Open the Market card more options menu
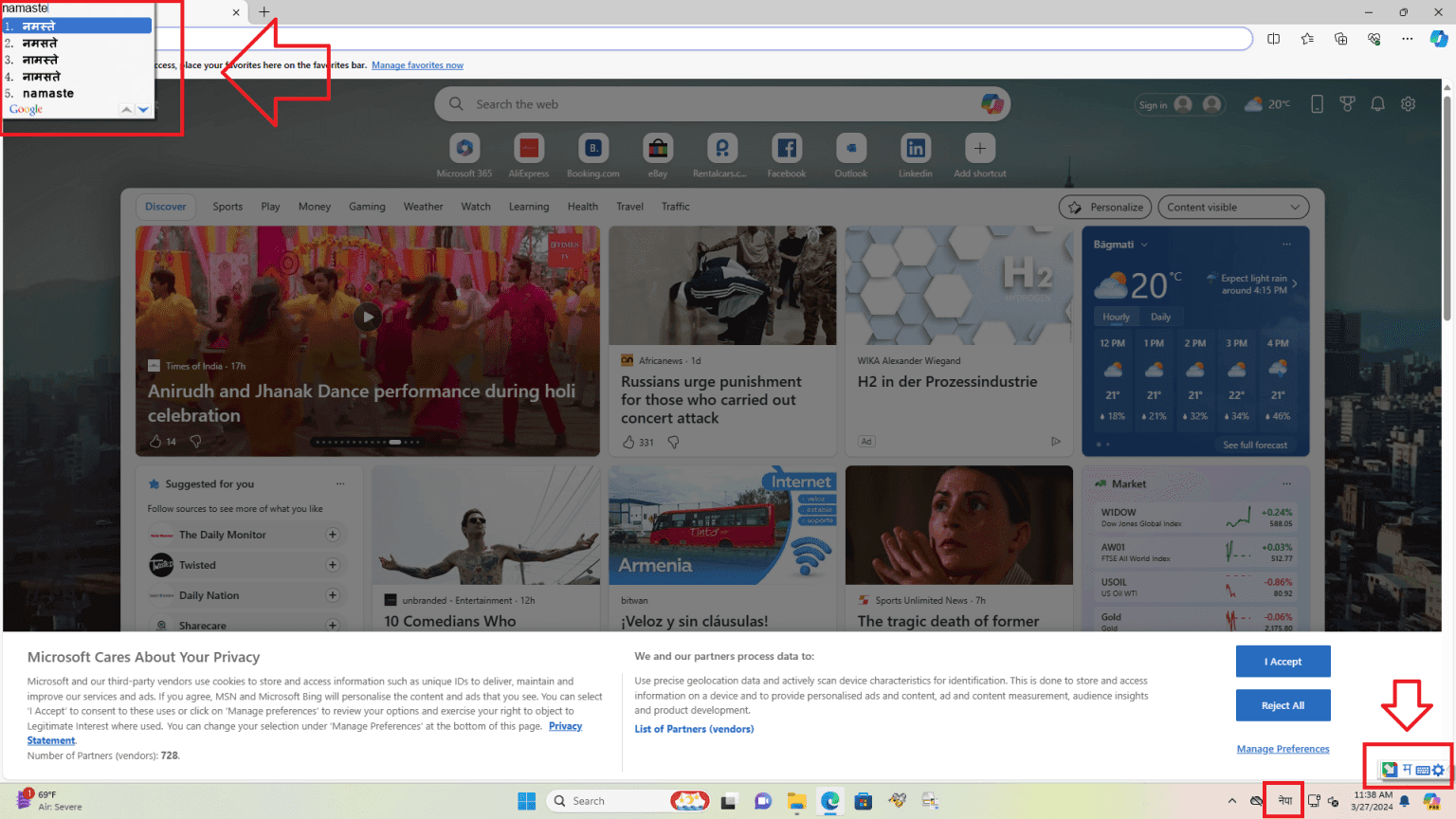Image resolution: width=1456 pixels, height=819 pixels. (1286, 483)
